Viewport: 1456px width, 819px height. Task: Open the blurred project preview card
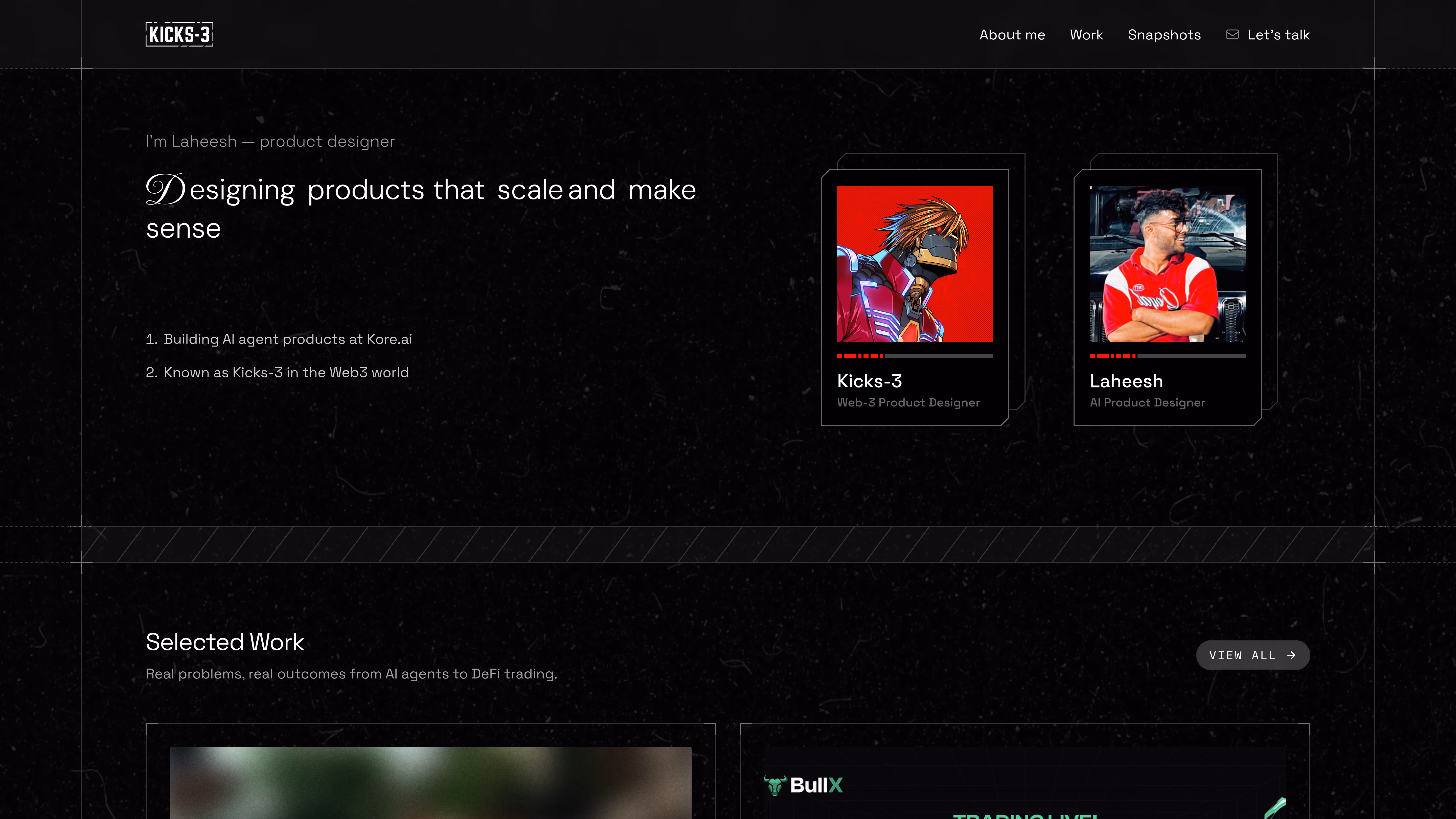[x=431, y=771]
